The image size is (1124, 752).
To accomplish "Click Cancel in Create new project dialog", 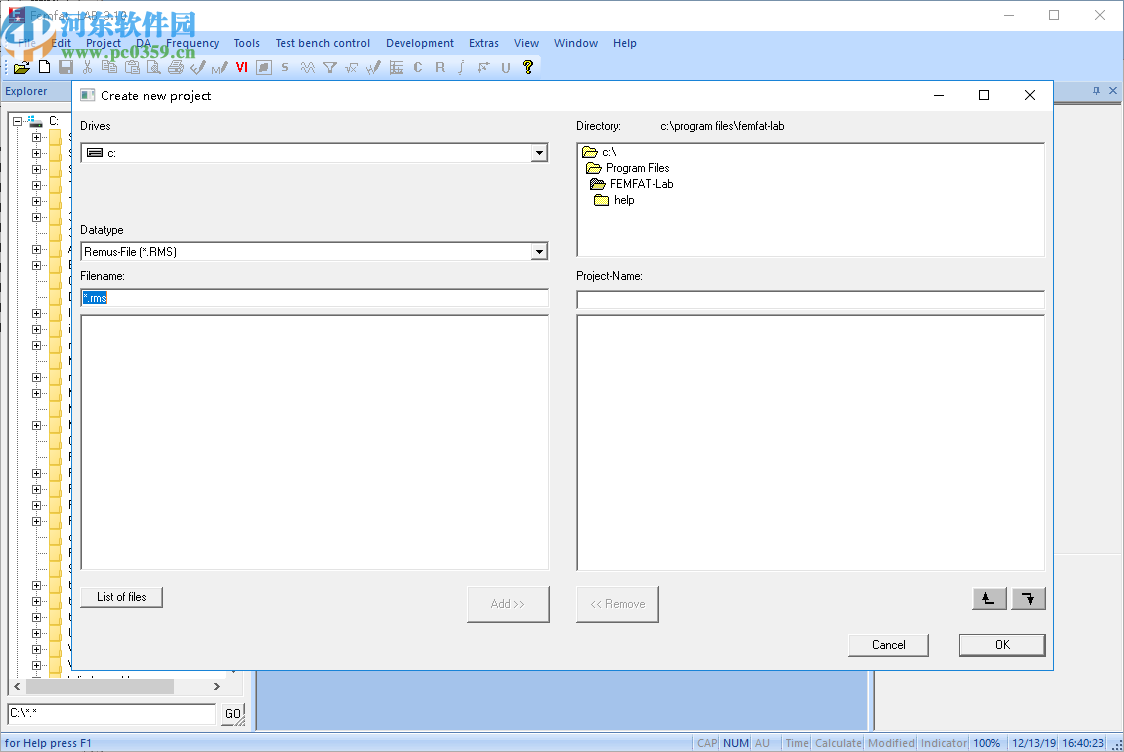I will [x=889, y=645].
